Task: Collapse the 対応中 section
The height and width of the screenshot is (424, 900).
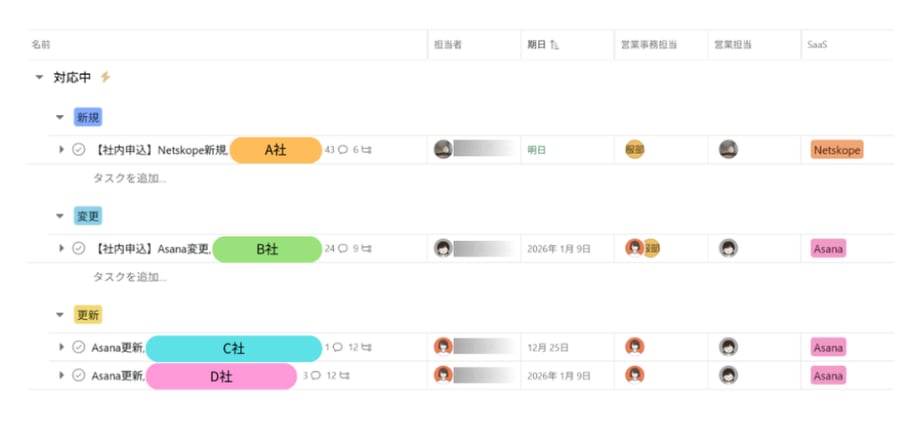Action: (39, 77)
